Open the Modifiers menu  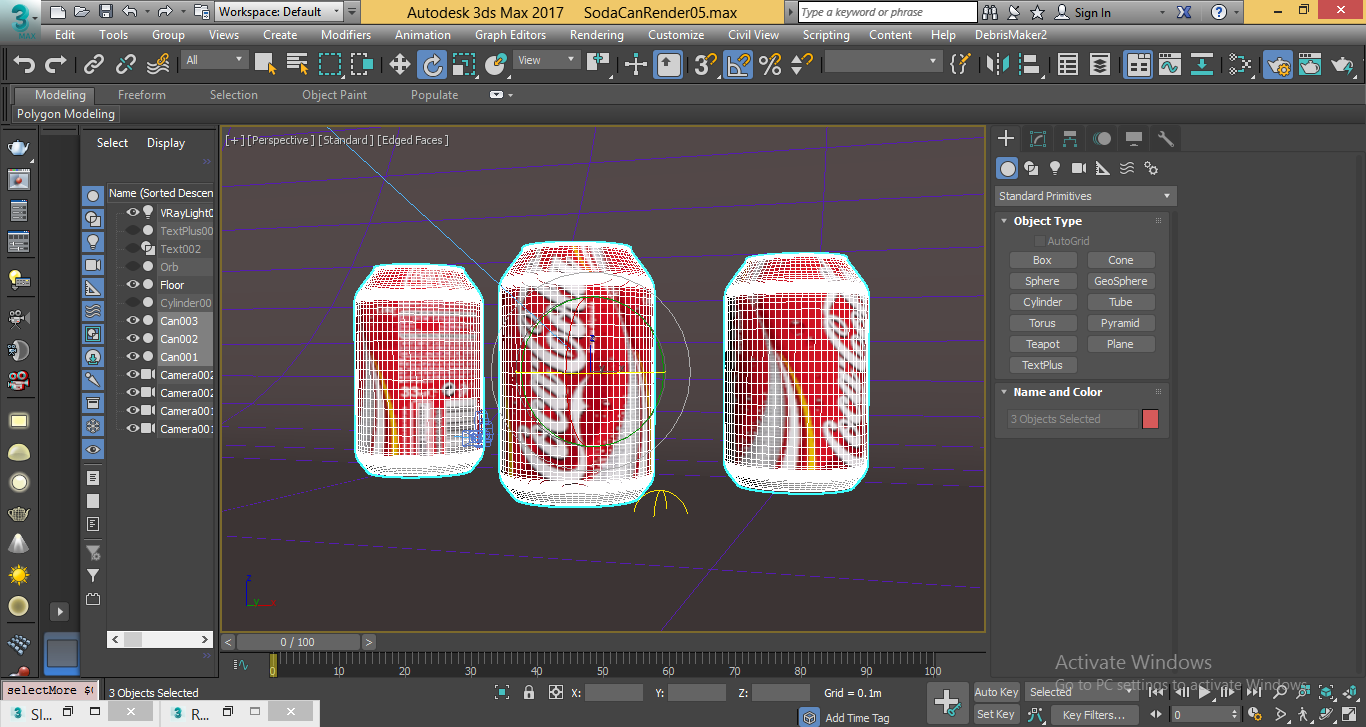point(346,35)
